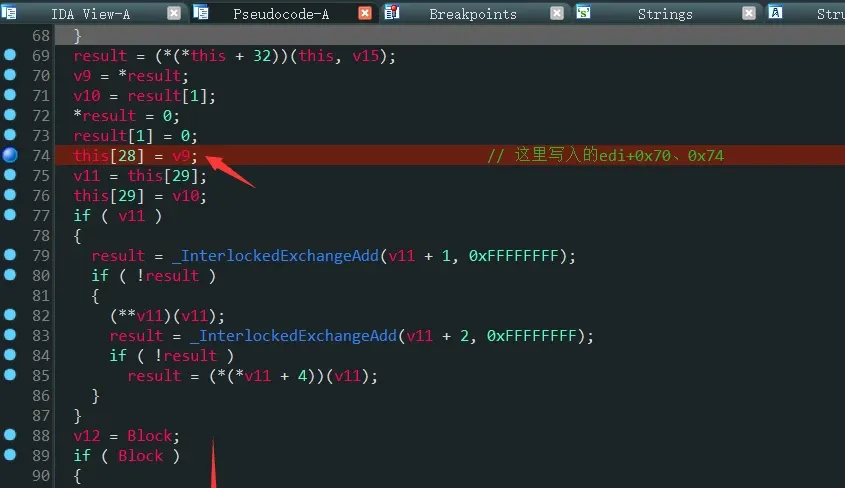This screenshot has width=845, height=488.
Task: Toggle breakpoint dot on line 69
Action: (x=10, y=54)
